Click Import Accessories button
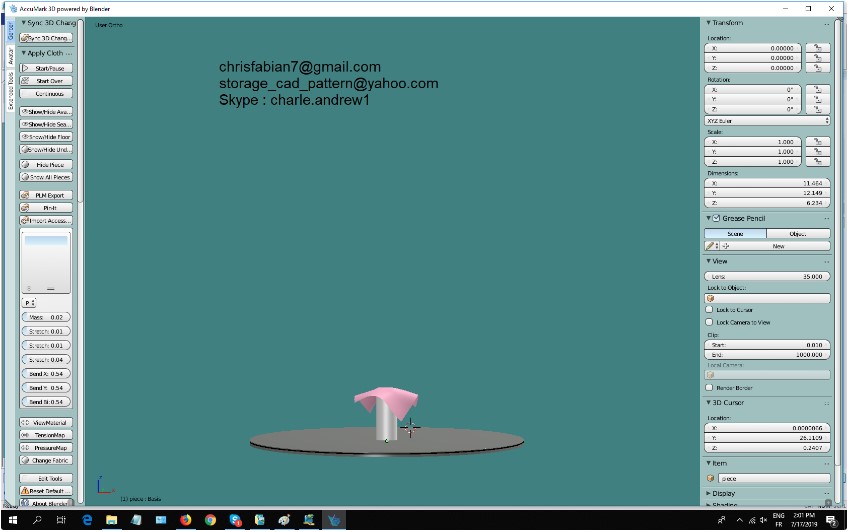850x532 pixels. 46,221
